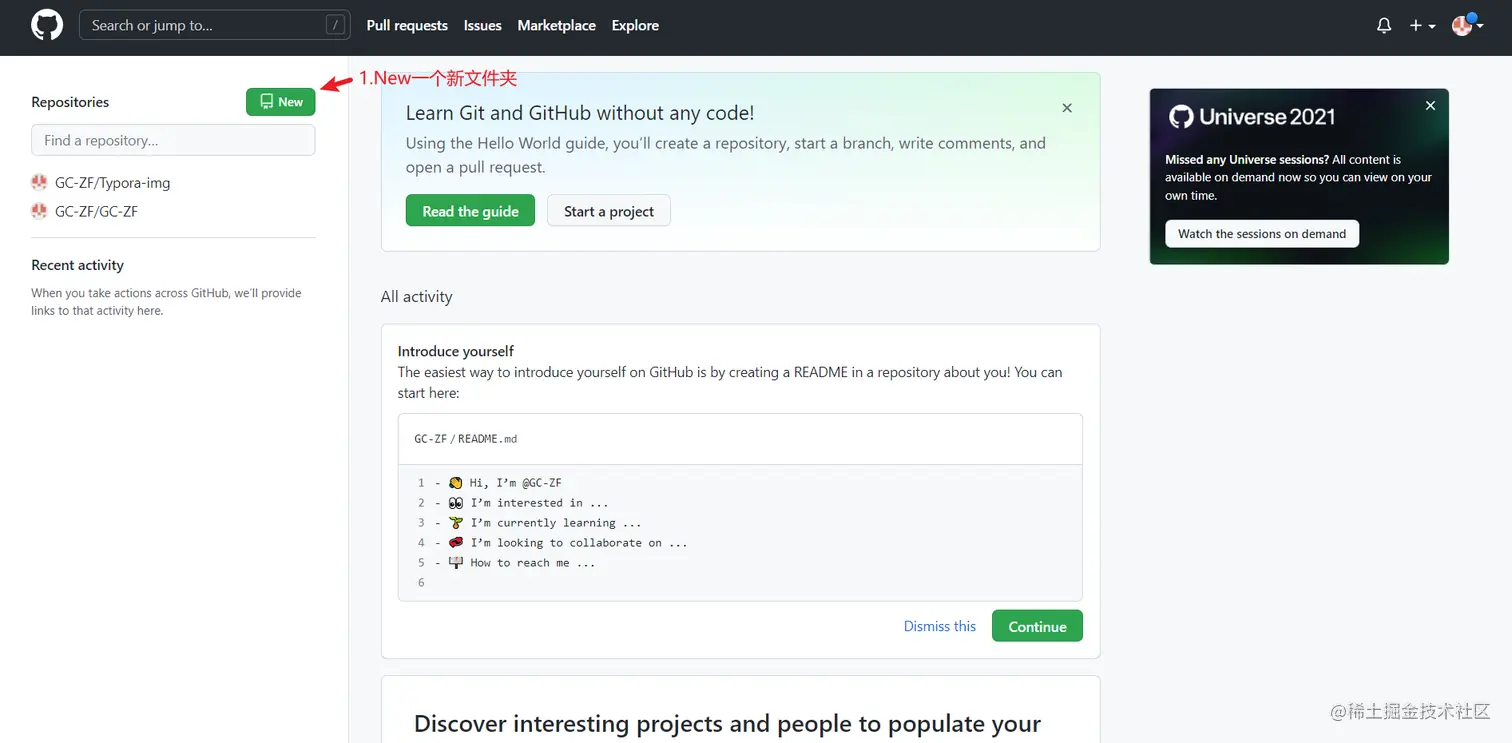The image size is (1512, 743).
Task: Click the GC-ZF / README.md file path
Action: (x=466, y=439)
